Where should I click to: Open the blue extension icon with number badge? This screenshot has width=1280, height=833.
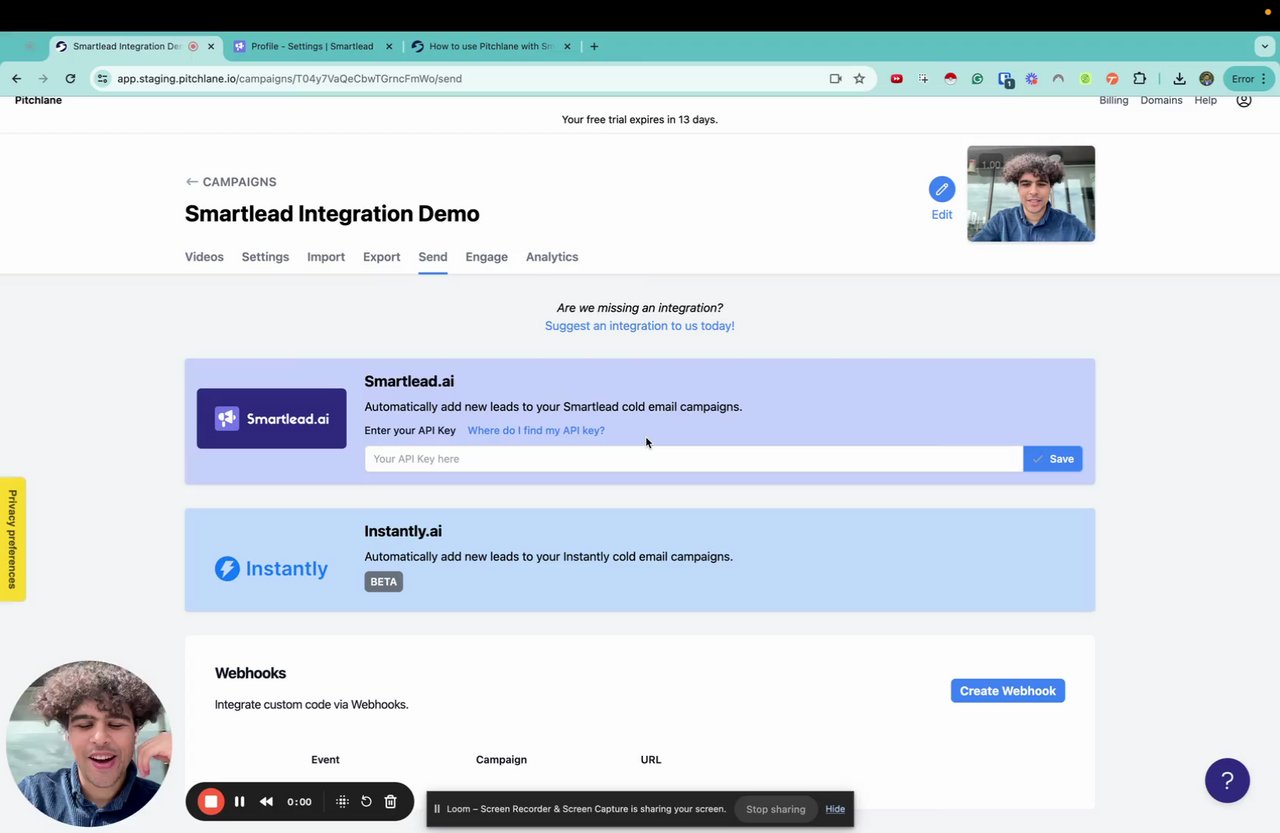(1005, 79)
